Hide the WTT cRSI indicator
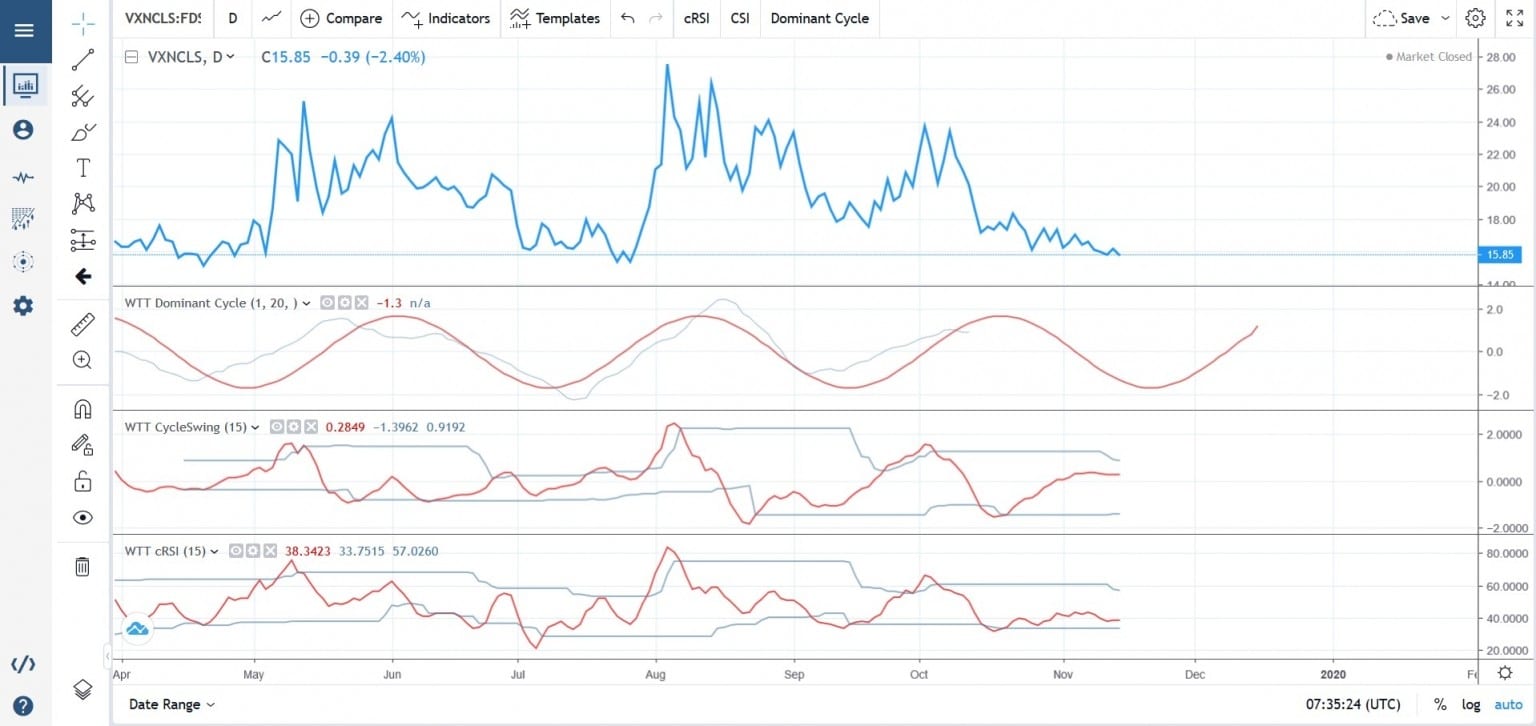Screen dimensions: 1536x726 (236, 550)
